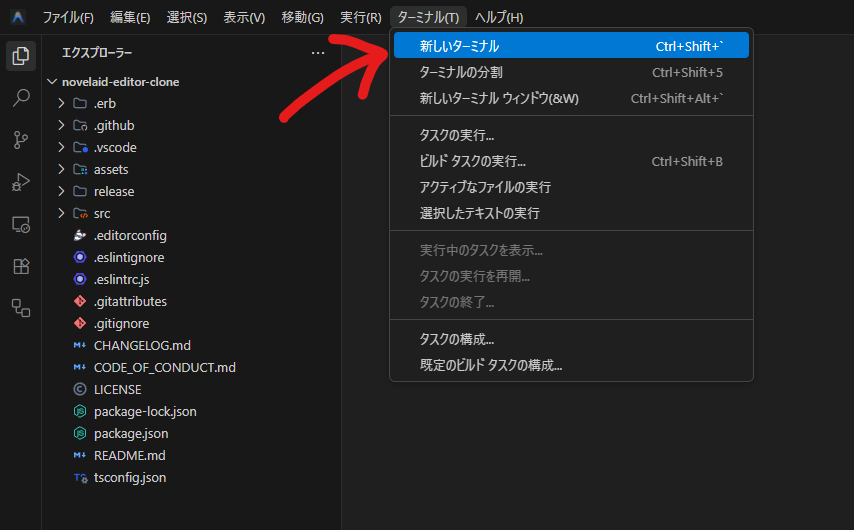The width and height of the screenshot is (854, 530).
Task: Collapse the novelaid-editor-clone root folder
Action: [x=120, y=81]
